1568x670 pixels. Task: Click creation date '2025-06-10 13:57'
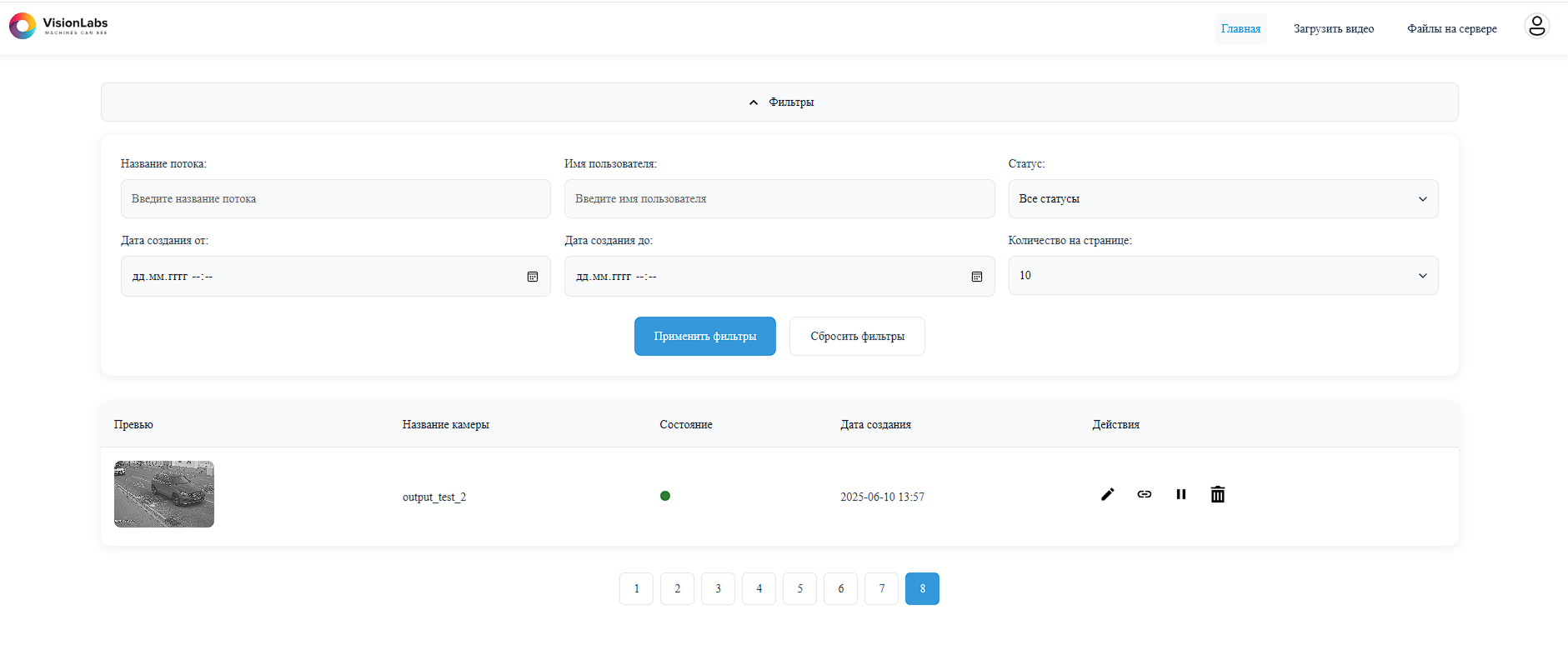[x=882, y=497]
